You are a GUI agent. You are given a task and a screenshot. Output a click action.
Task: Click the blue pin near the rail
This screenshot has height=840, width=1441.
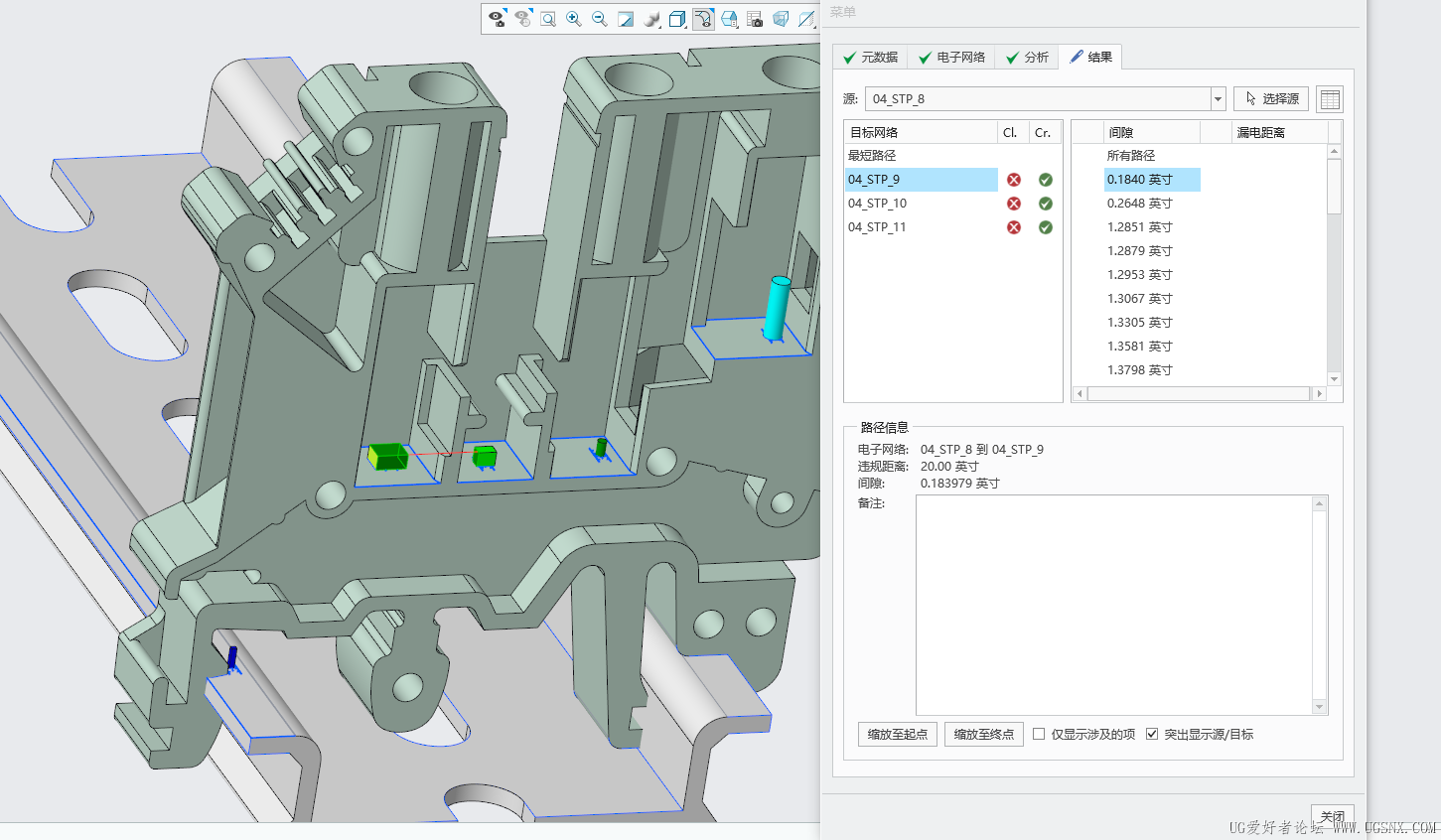coord(232,658)
